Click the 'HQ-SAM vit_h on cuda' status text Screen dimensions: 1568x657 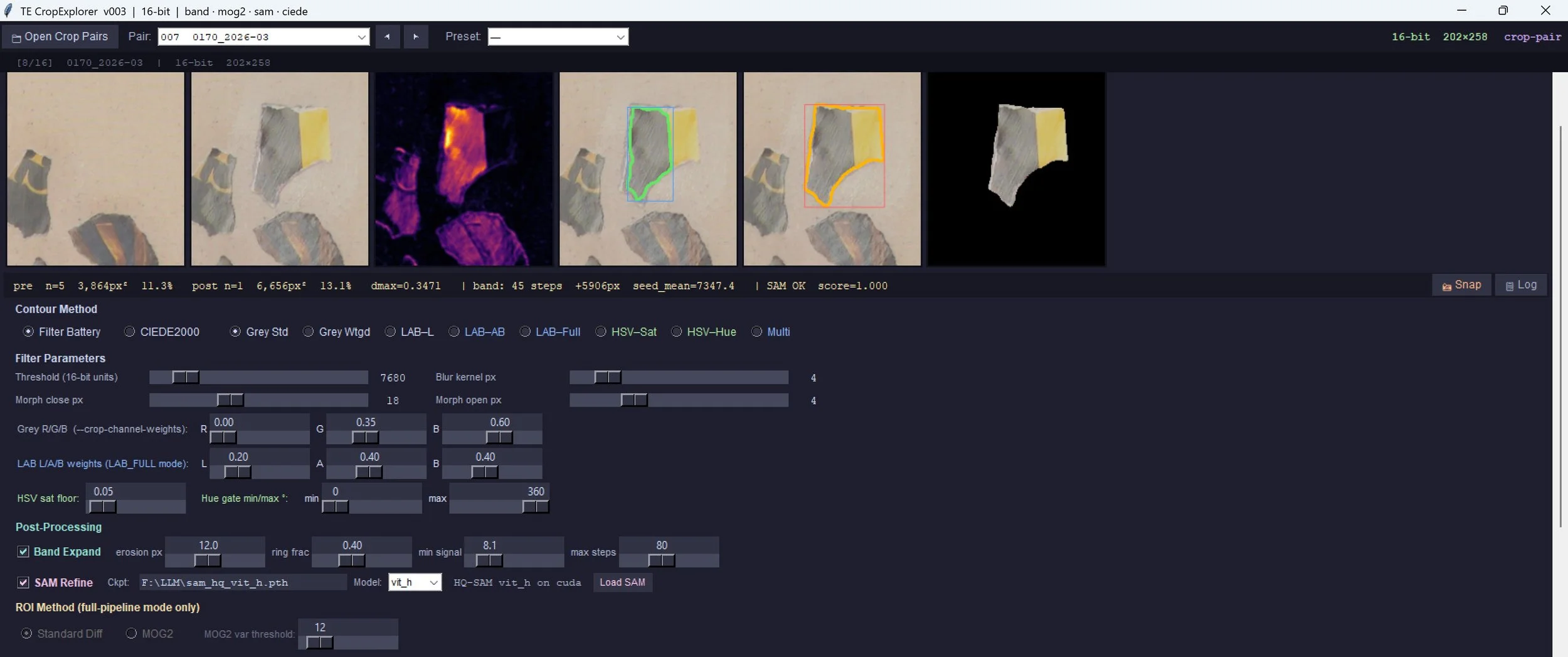click(x=517, y=583)
